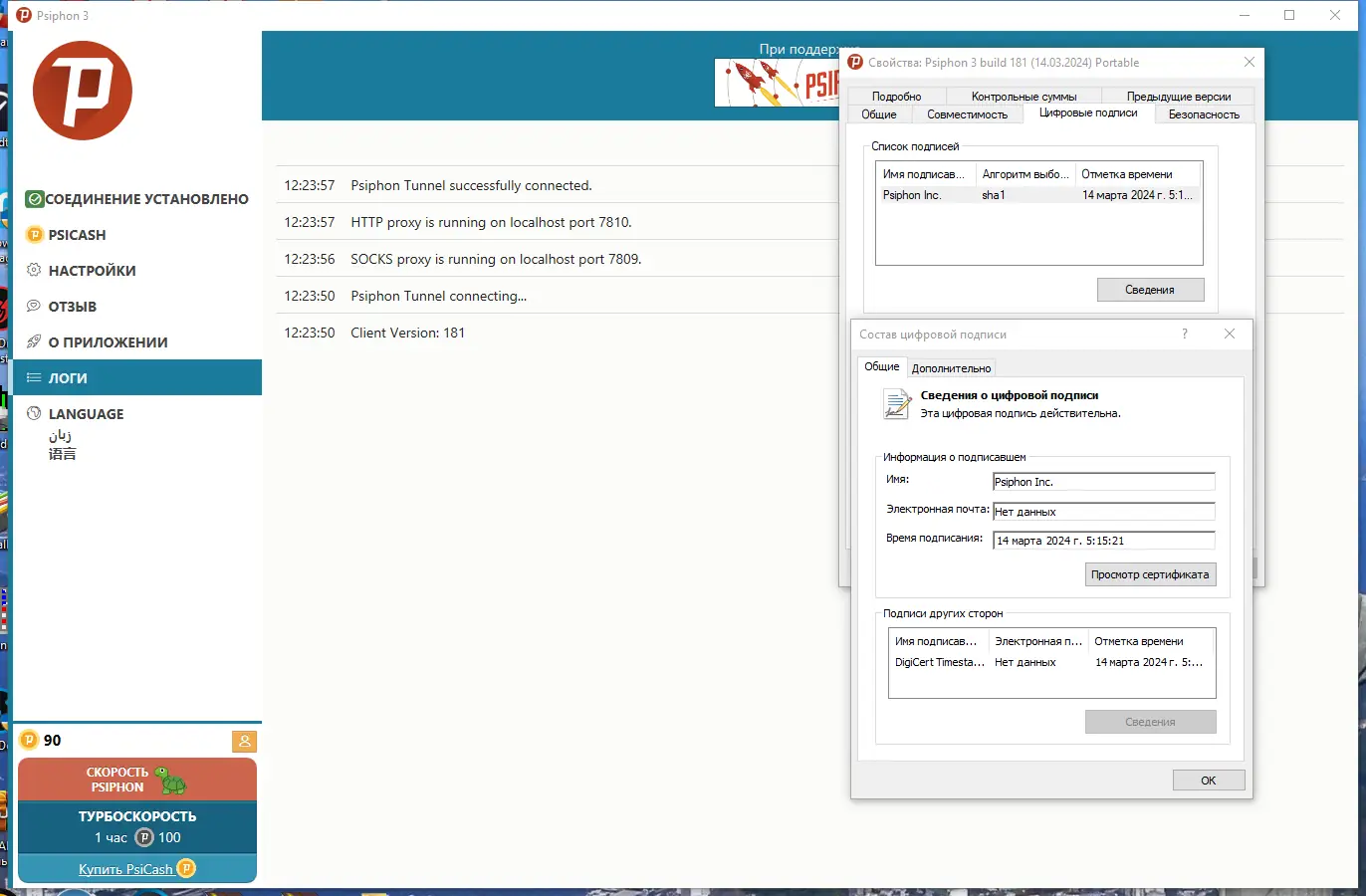Click Купить PsiCash link
This screenshot has width=1366, height=896.
[125, 869]
